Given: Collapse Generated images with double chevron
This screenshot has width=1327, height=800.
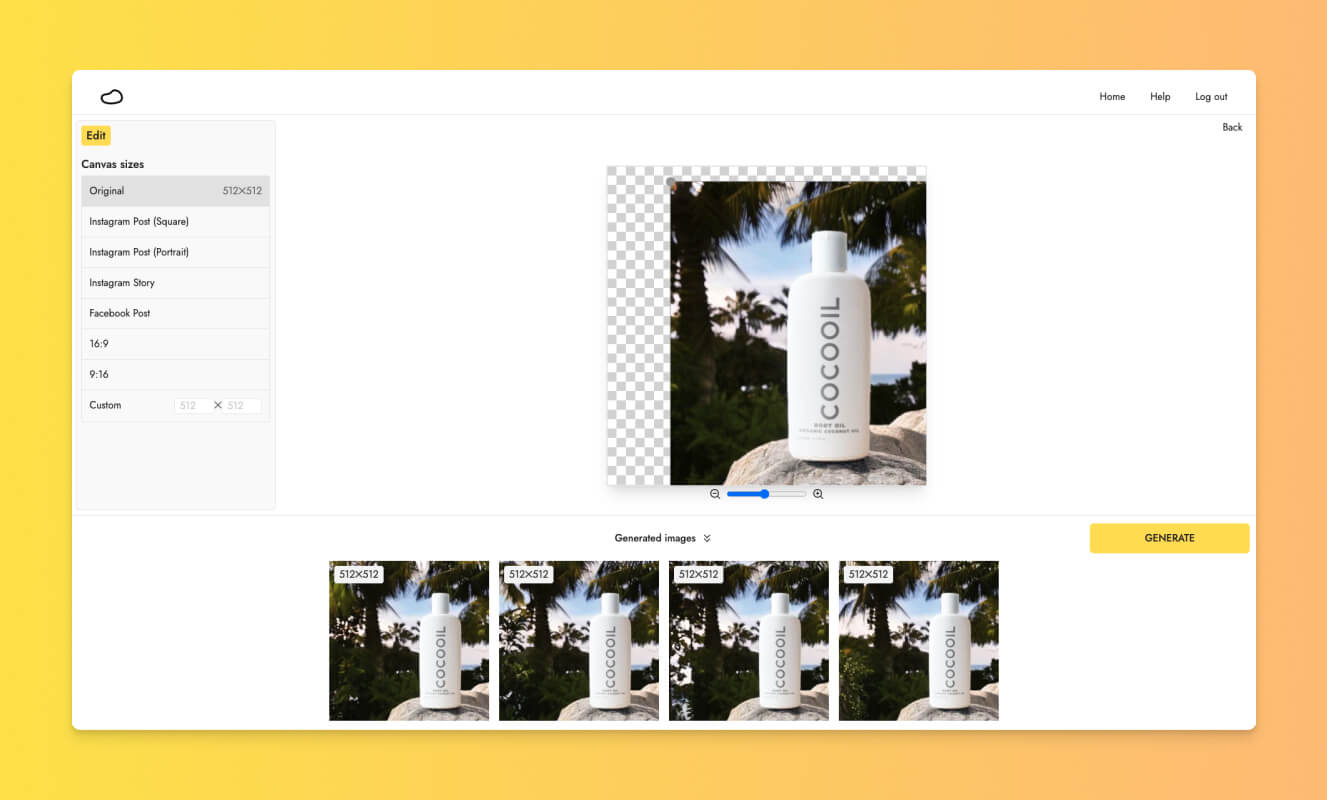Looking at the screenshot, I should 707,538.
